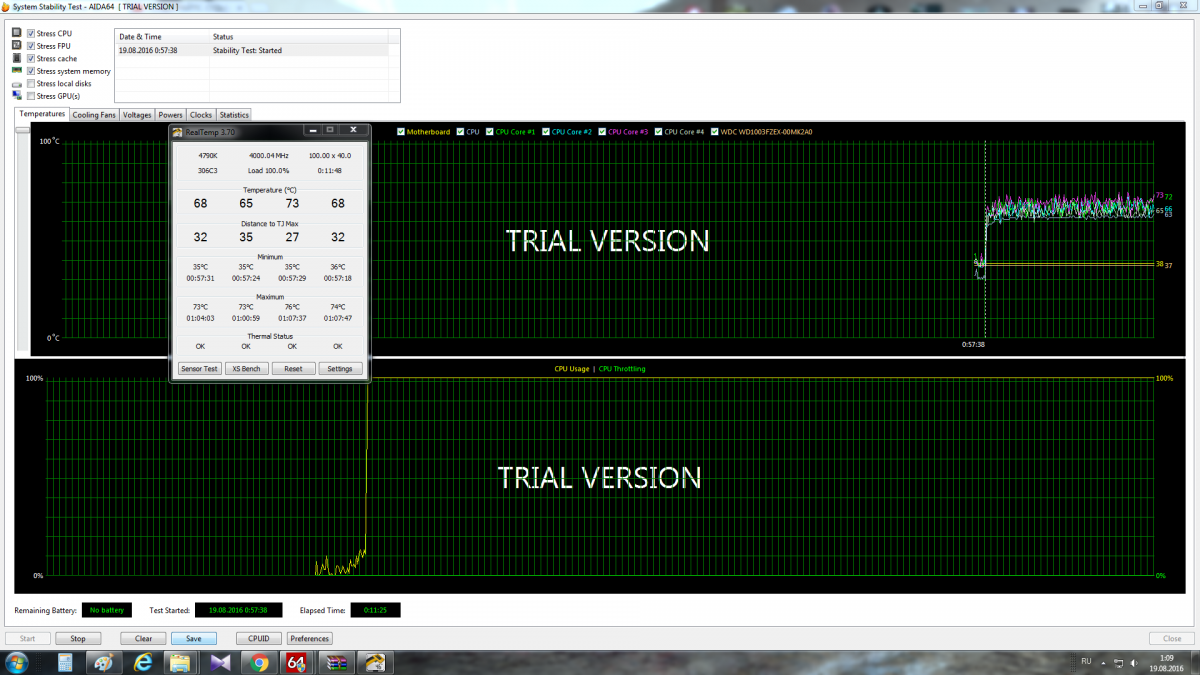Uncheck the Stress CPU checkbox
1200x675 pixels.
click(x=31, y=34)
